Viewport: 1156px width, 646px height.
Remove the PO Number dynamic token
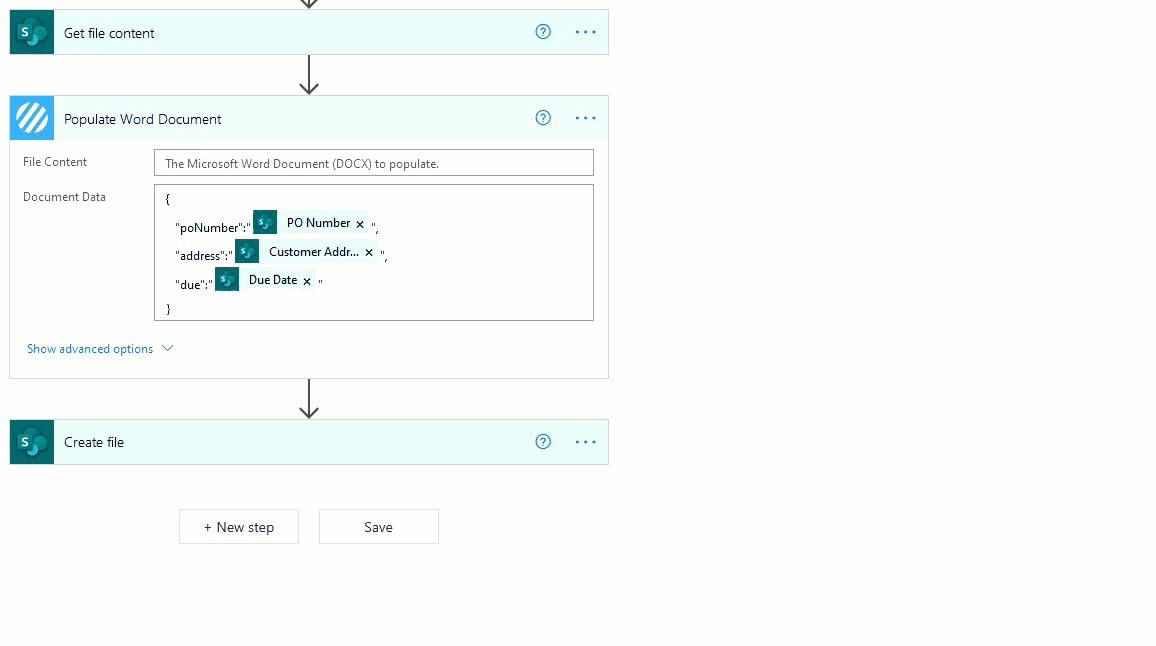point(360,224)
